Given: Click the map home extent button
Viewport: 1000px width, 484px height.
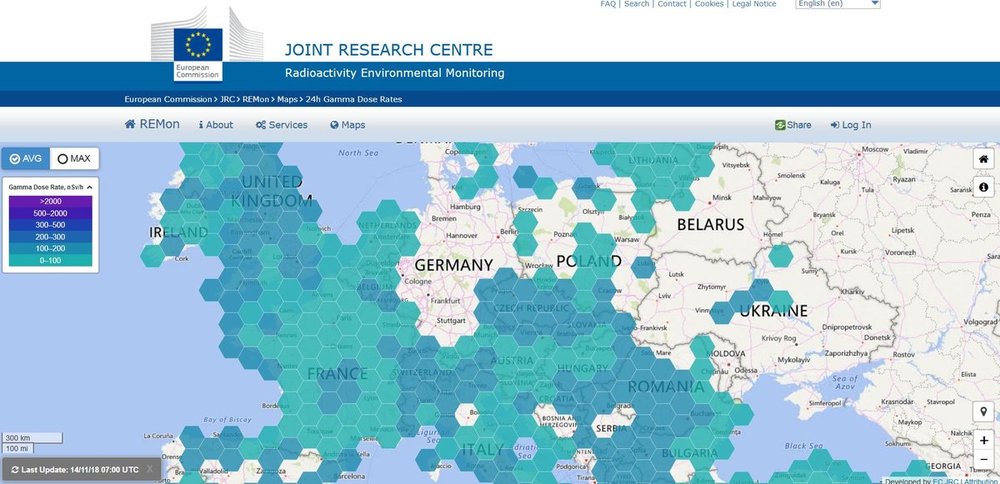Looking at the screenshot, I should [x=983, y=160].
